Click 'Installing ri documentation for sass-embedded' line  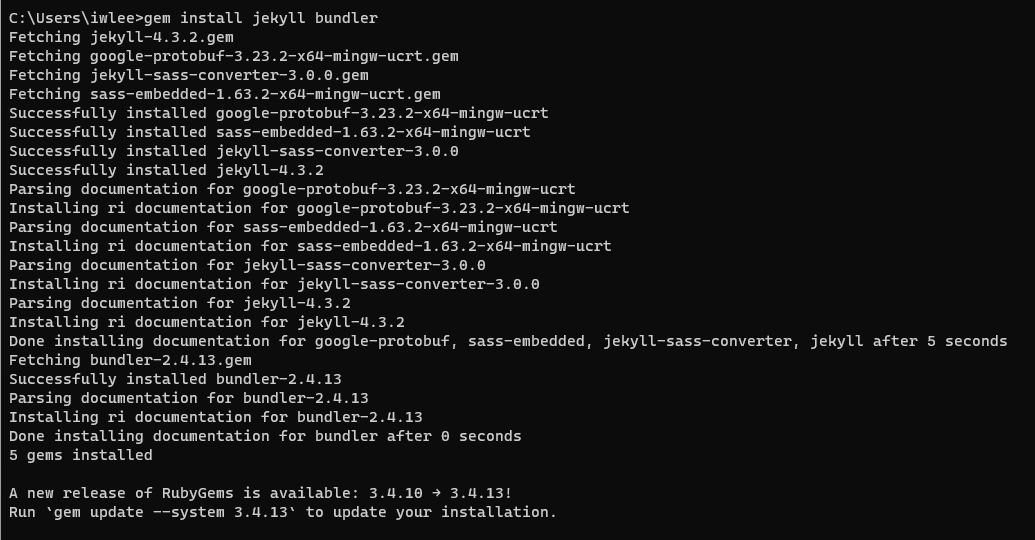(x=310, y=246)
